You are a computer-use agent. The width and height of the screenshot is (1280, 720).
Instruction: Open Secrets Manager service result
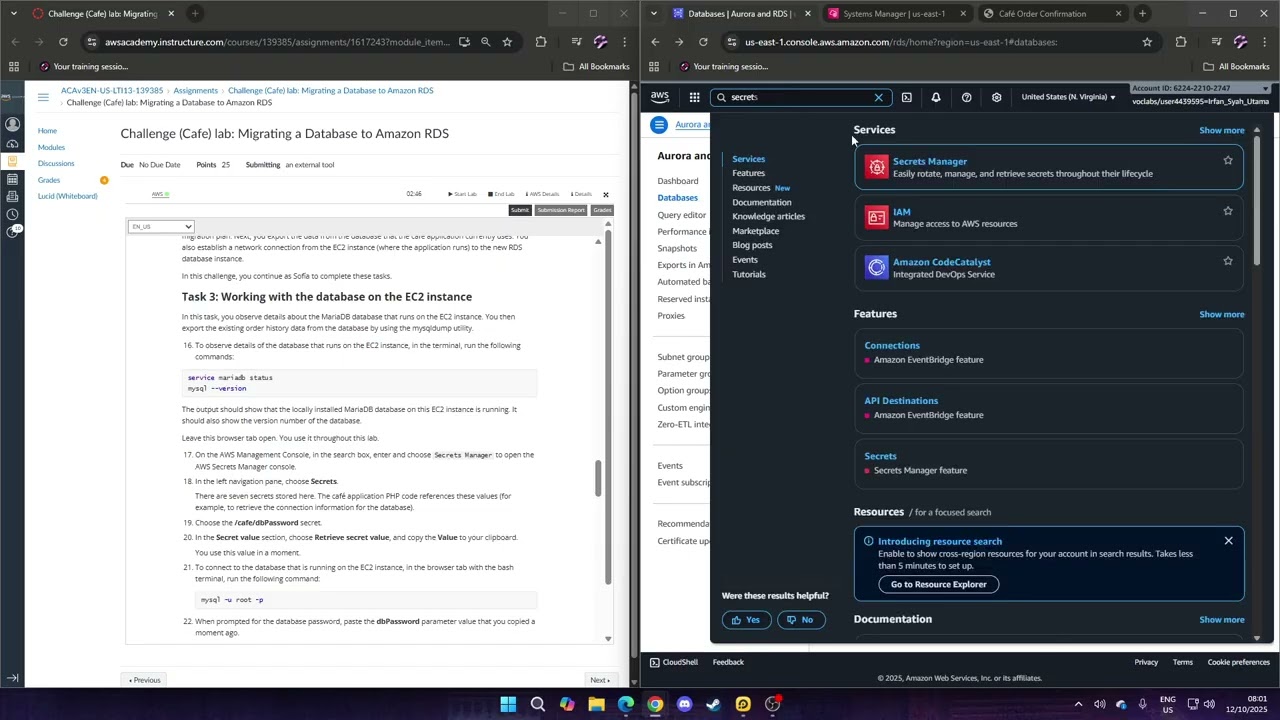click(x=1048, y=167)
